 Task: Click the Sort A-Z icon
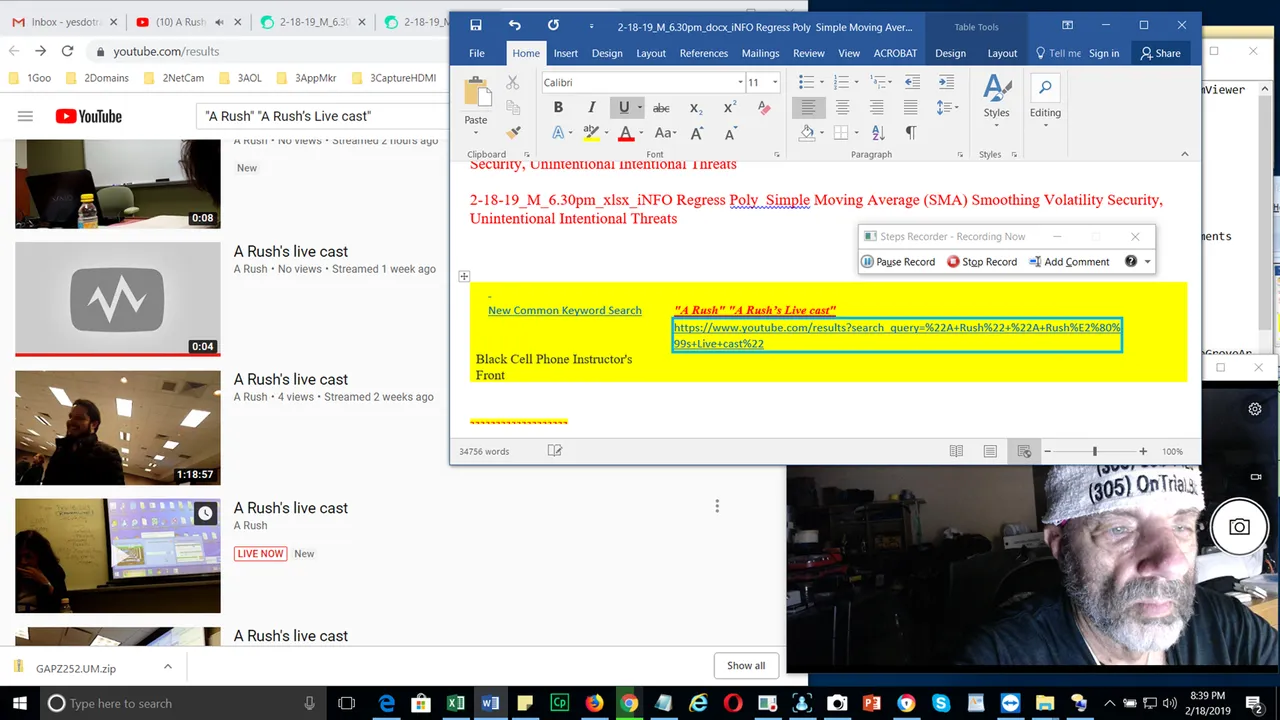tap(878, 132)
